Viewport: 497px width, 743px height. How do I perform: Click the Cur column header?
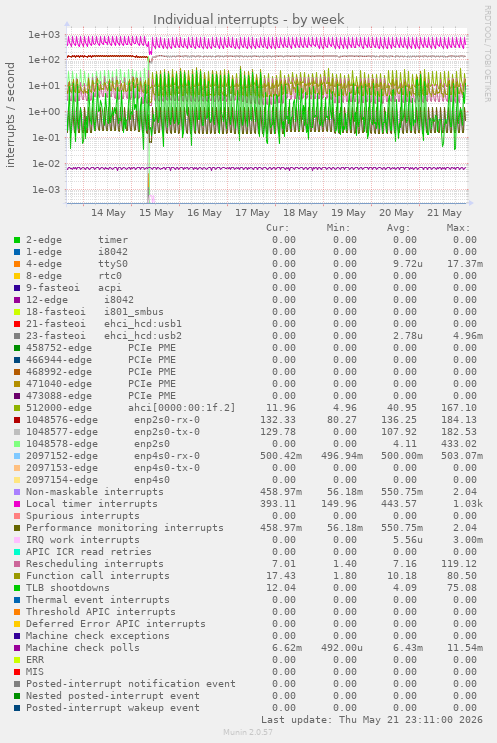278,228
